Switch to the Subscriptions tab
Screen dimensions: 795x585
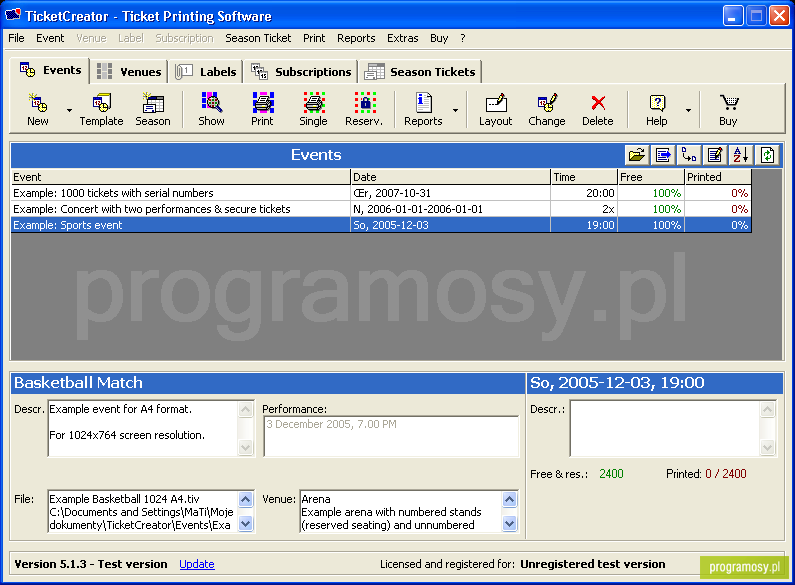[x=301, y=72]
